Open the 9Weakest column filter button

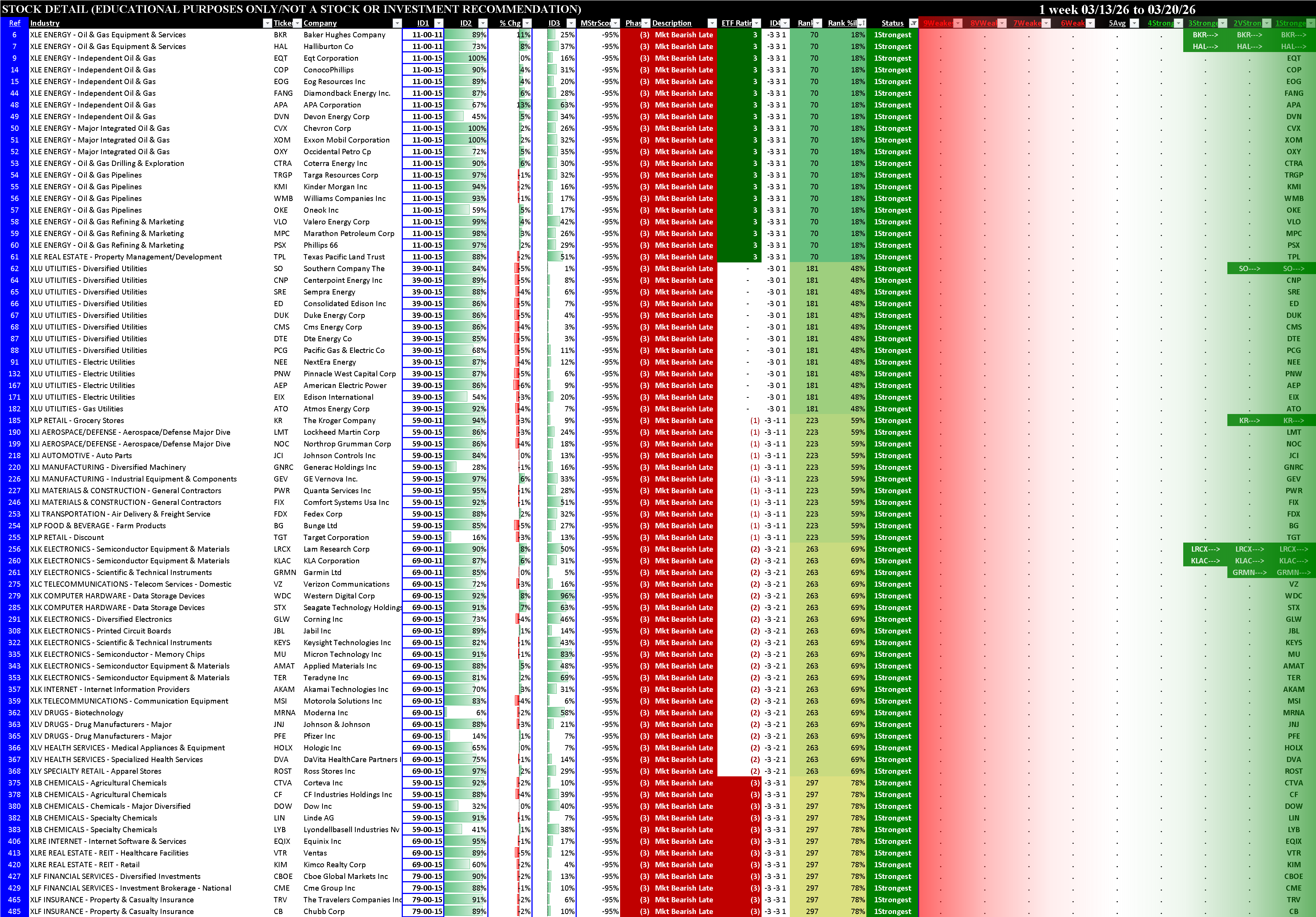point(958,23)
